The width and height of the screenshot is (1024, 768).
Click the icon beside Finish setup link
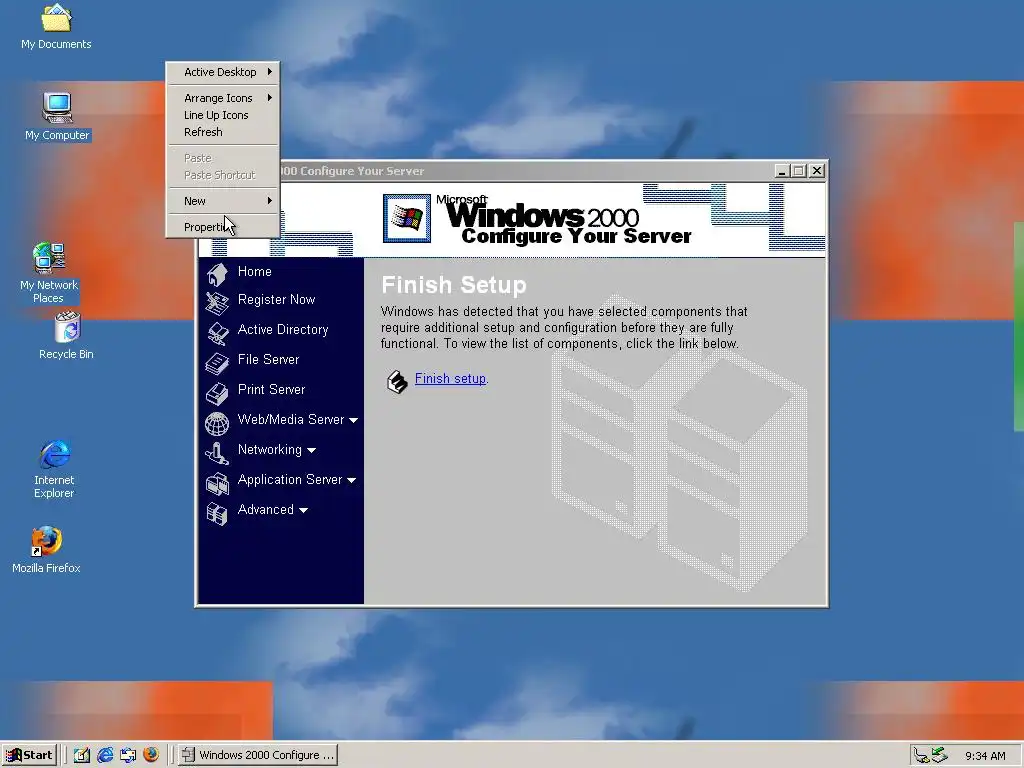point(397,381)
